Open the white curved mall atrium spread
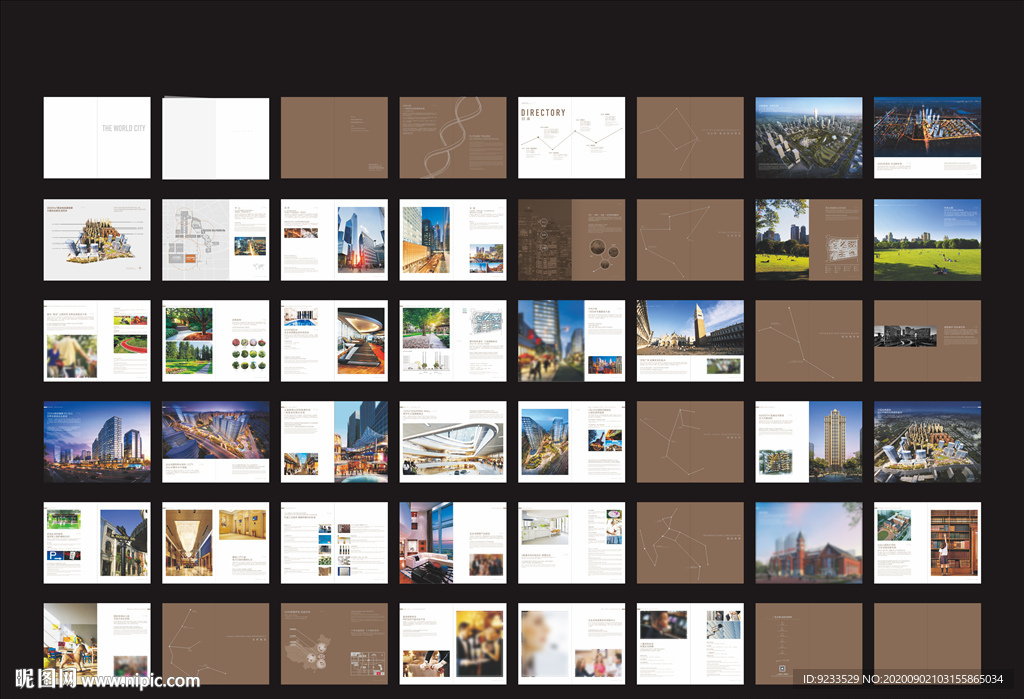This screenshot has height=699, width=1024. pyautogui.click(x=453, y=442)
